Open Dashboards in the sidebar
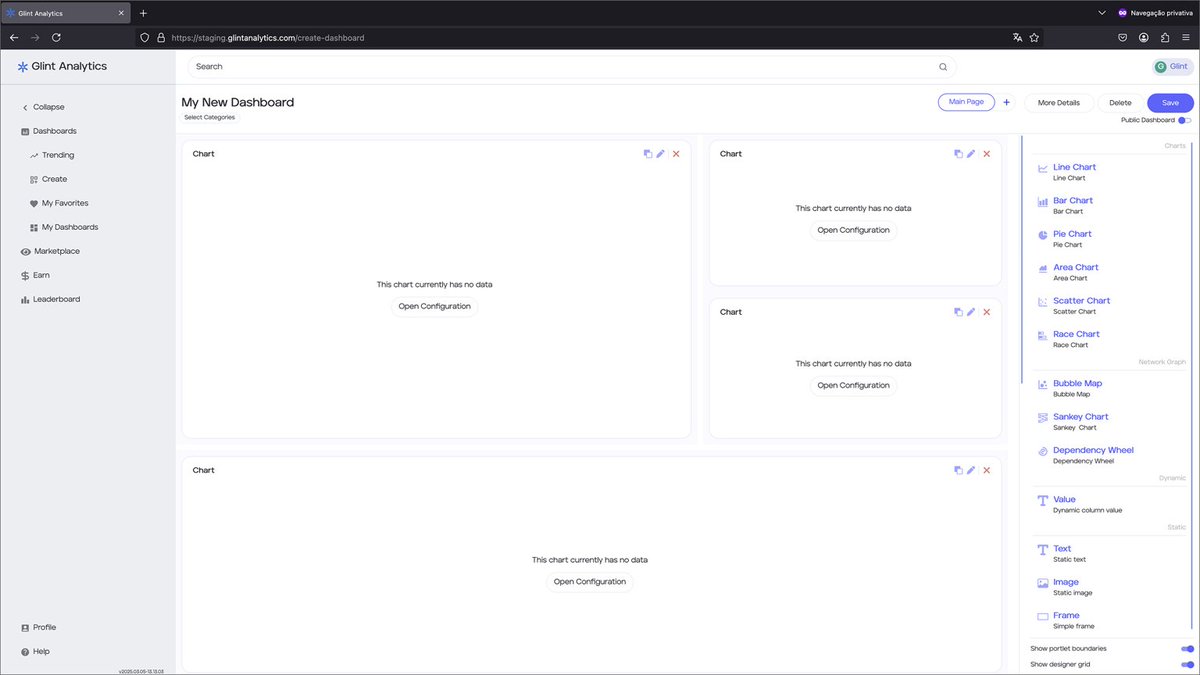Image resolution: width=1200 pixels, height=675 pixels. click(x=49, y=131)
